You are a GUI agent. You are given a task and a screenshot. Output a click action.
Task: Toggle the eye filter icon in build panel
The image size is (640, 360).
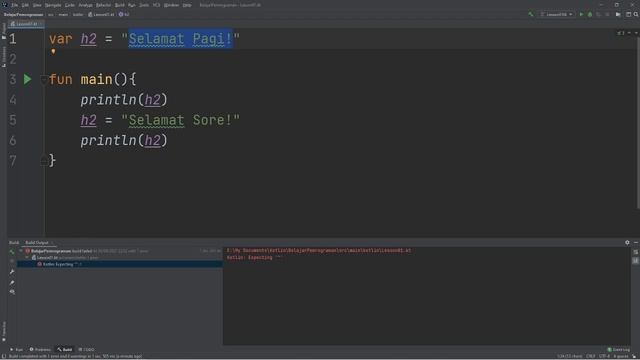pyautogui.click(x=12, y=292)
